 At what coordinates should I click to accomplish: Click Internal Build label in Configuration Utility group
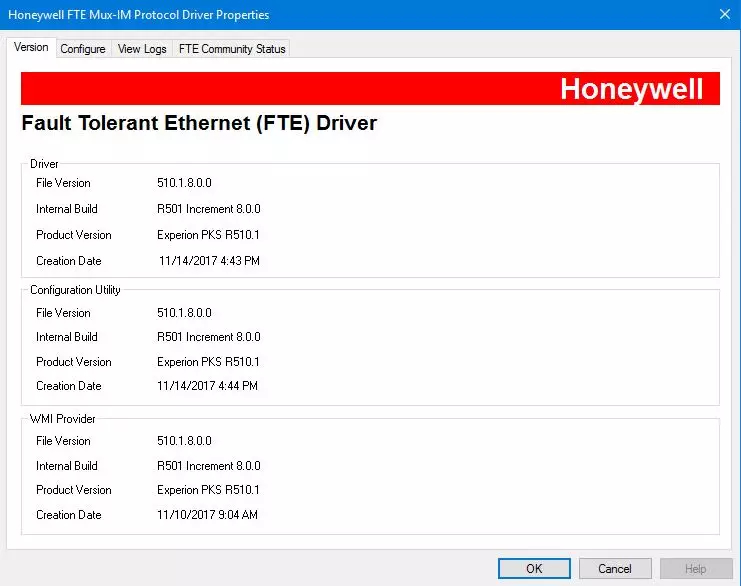click(x=67, y=337)
